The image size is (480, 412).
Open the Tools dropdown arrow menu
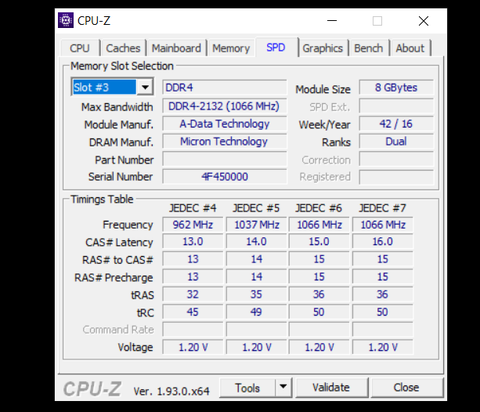pos(283,387)
